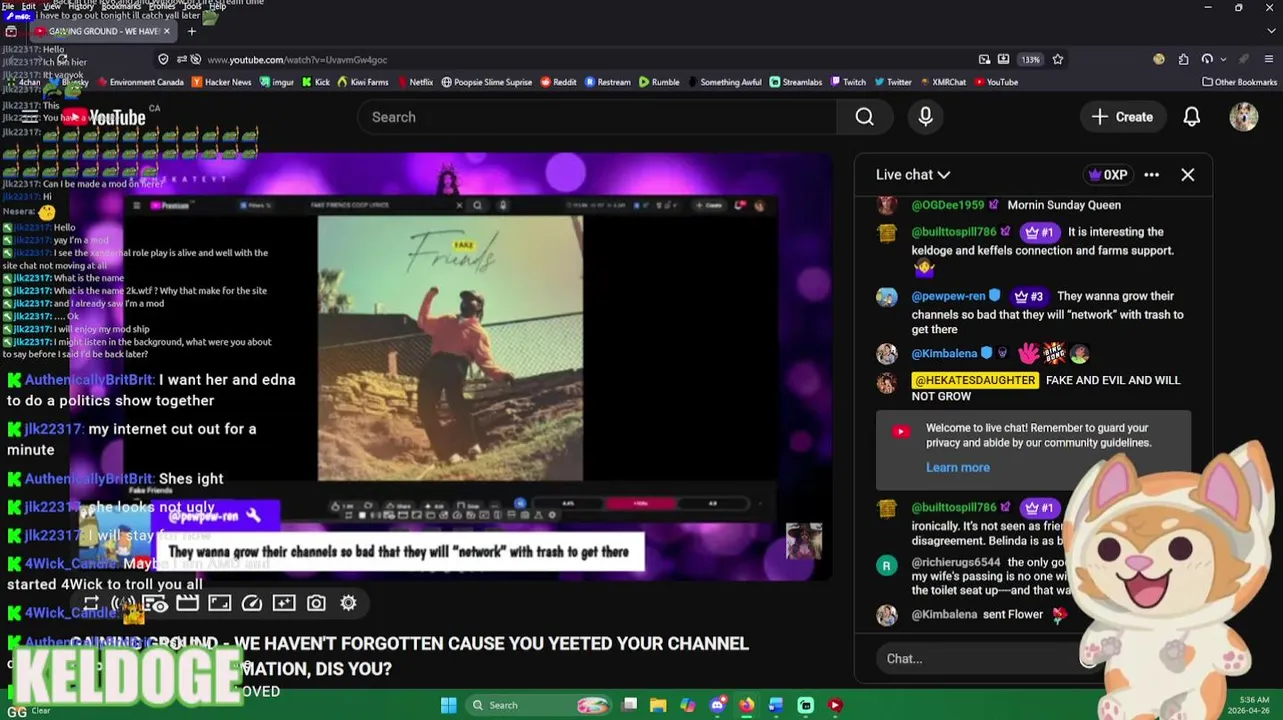Viewport: 1283px width, 720px height.
Task: Click the live chat message input
Action: pyautogui.click(x=980, y=658)
